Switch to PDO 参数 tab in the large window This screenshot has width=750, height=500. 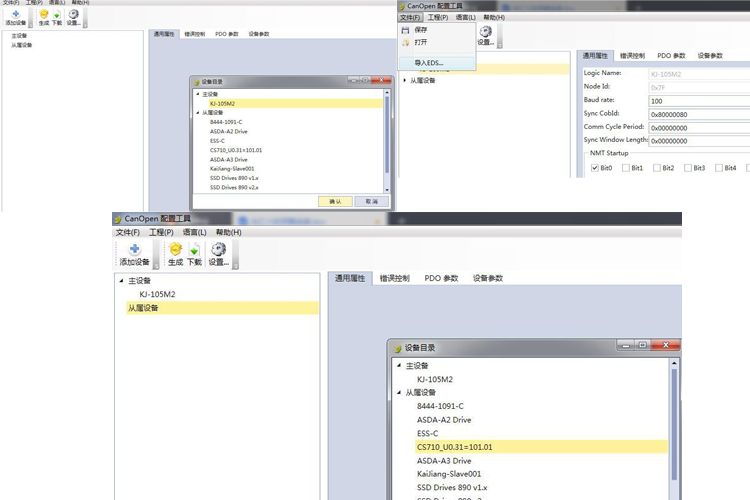click(x=441, y=278)
